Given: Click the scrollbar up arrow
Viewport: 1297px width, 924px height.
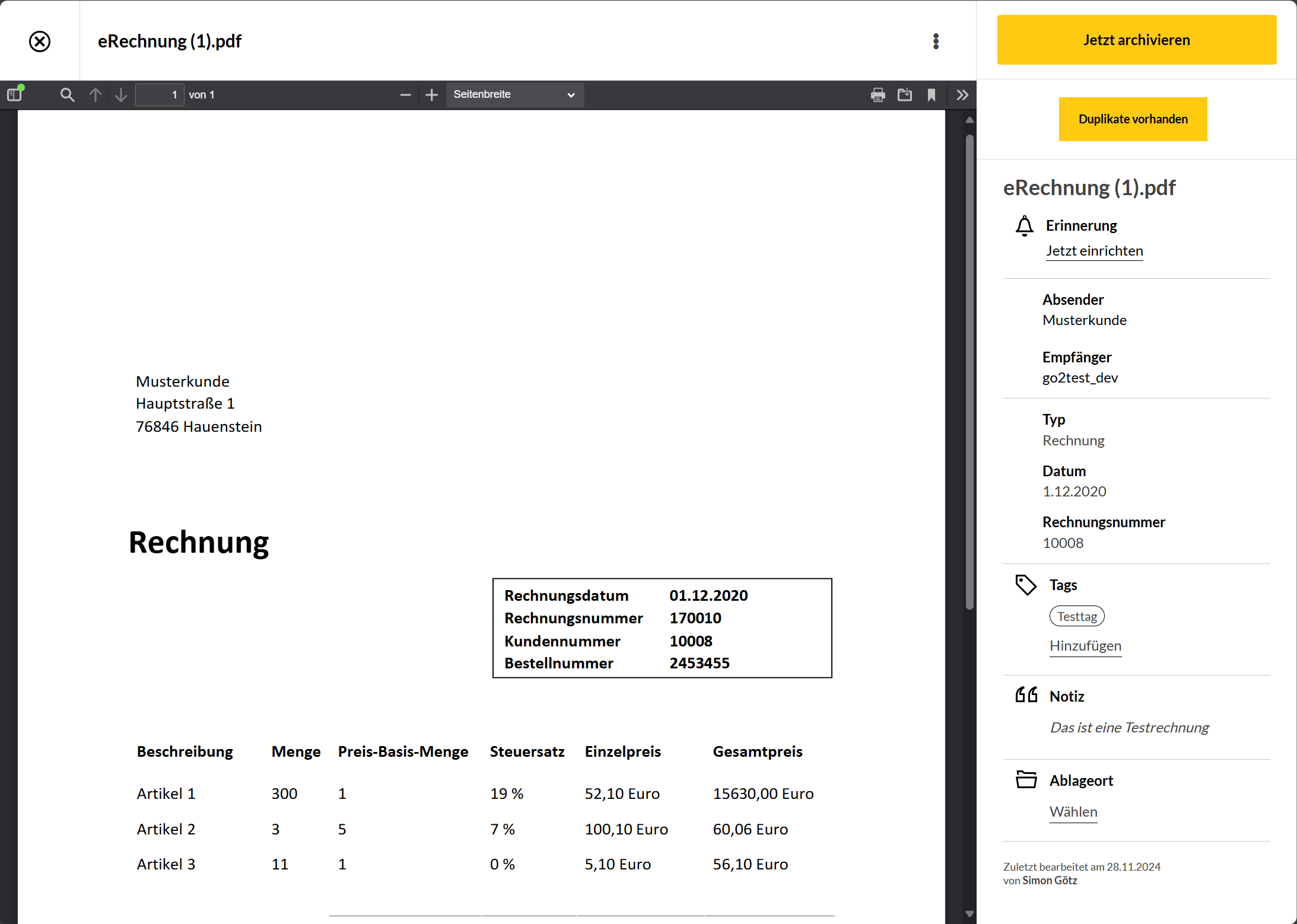Looking at the screenshot, I should tap(969, 120).
